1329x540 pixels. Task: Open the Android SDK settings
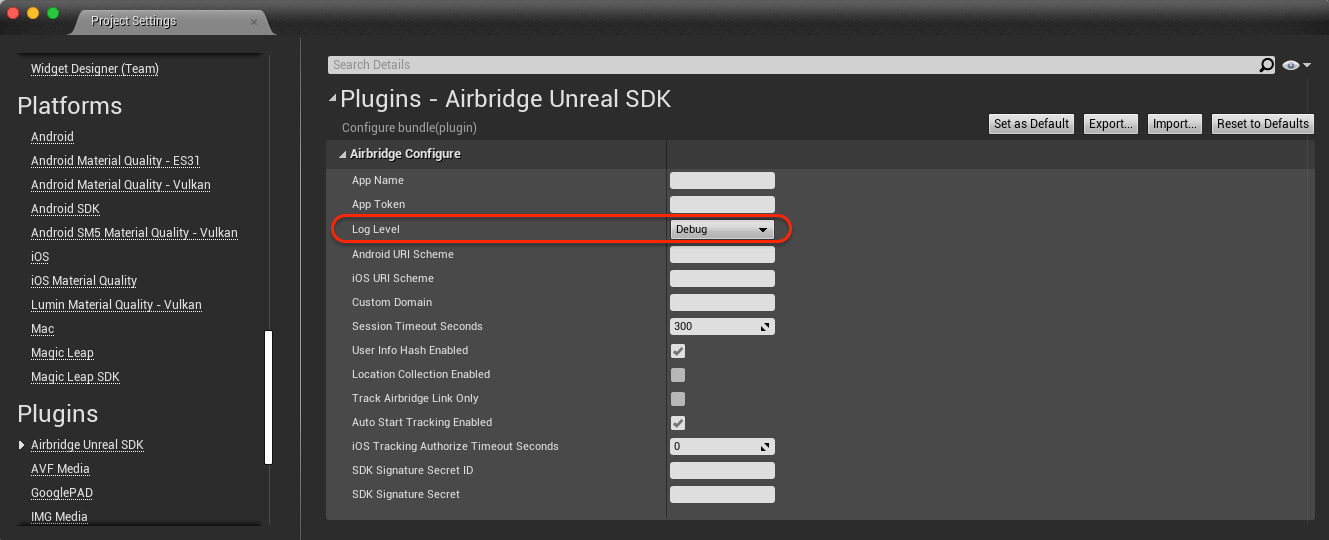(65, 209)
